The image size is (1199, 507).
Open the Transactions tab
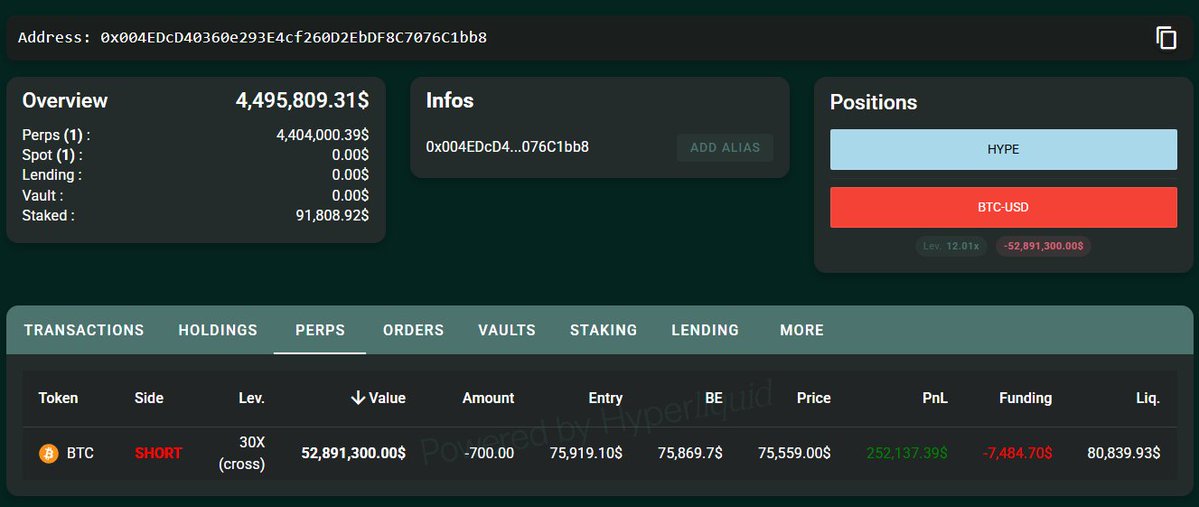(84, 330)
